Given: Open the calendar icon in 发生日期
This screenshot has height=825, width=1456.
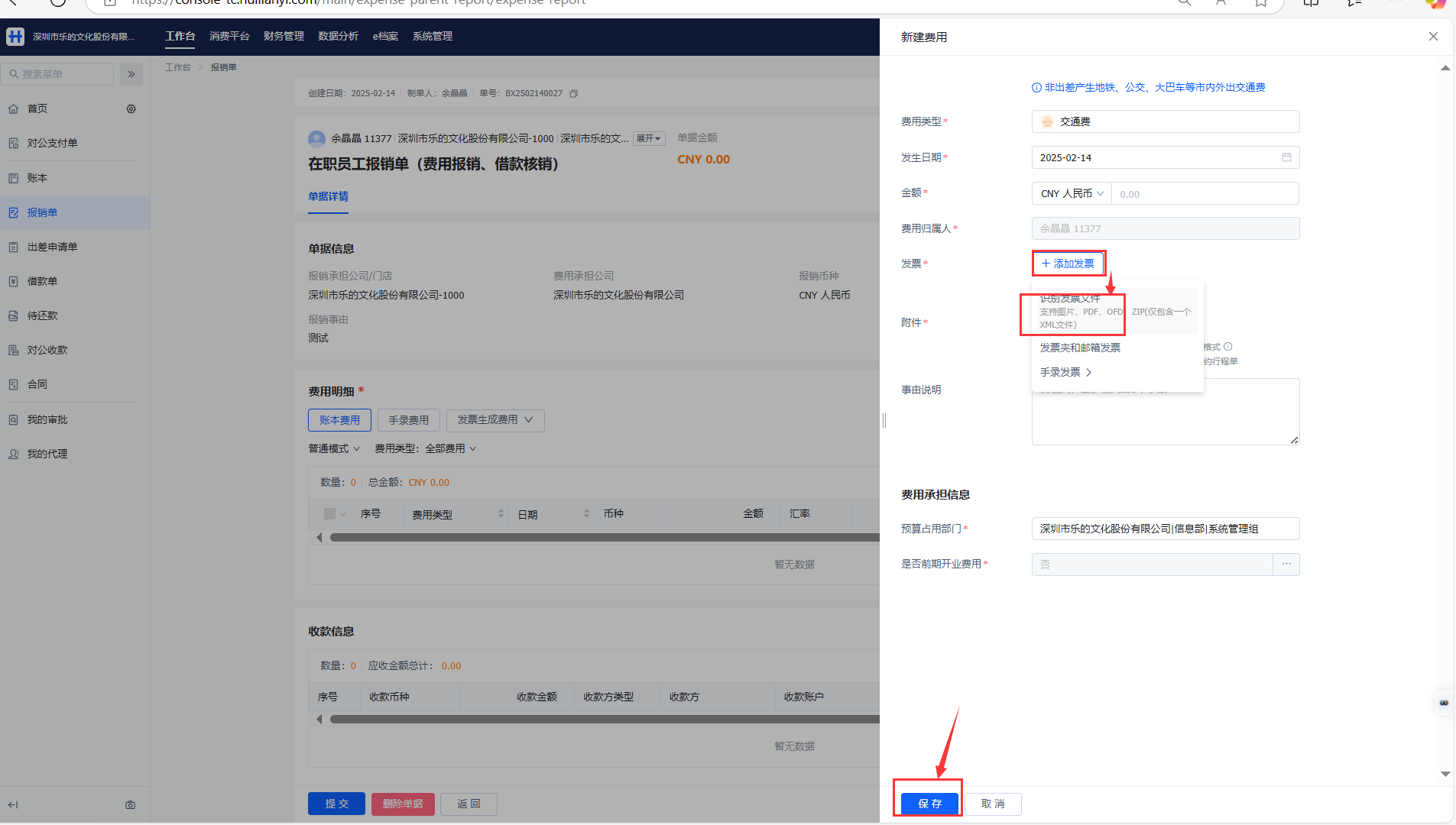Looking at the screenshot, I should tap(1286, 157).
